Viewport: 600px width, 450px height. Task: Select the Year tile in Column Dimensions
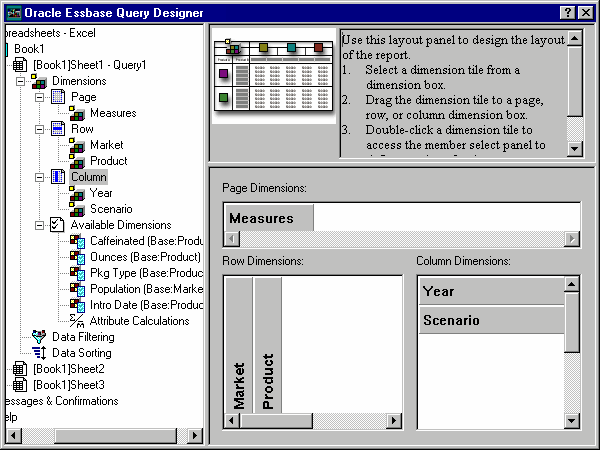(x=492, y=291)
